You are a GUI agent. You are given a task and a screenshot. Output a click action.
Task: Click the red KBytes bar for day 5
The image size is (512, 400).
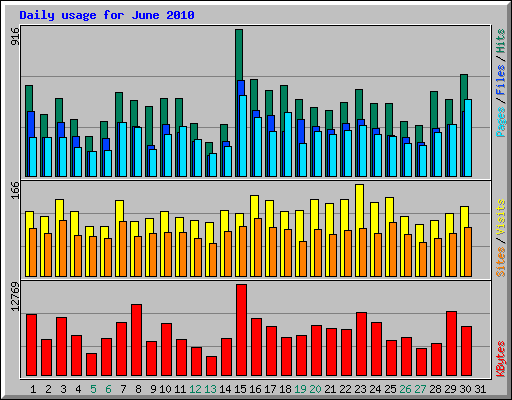coord(92,365)
